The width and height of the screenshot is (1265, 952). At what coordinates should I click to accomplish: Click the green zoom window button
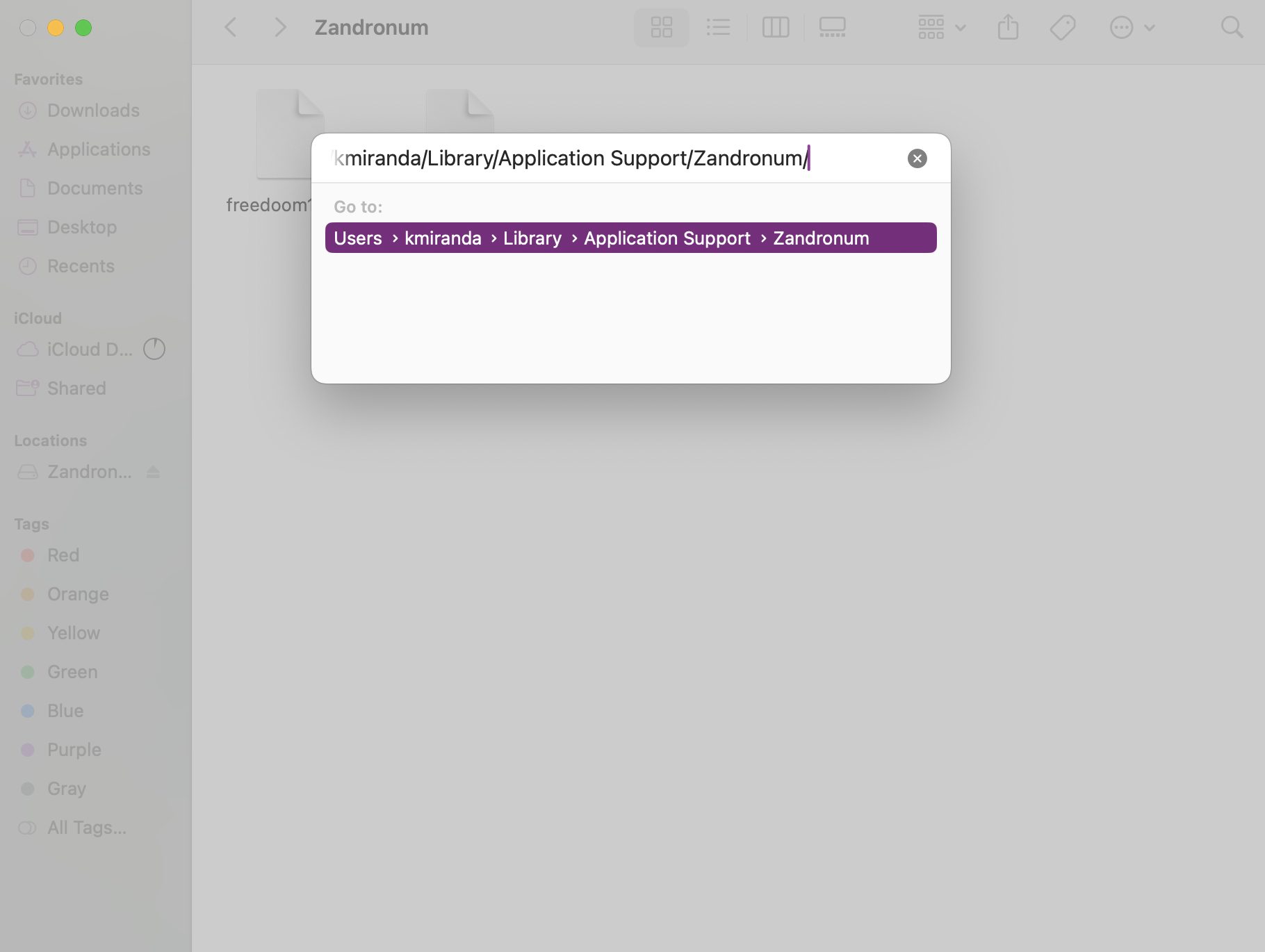[x=83, y=28]
